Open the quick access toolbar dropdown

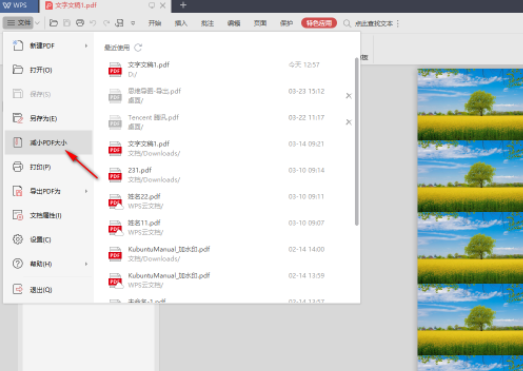tap(133, 23)
